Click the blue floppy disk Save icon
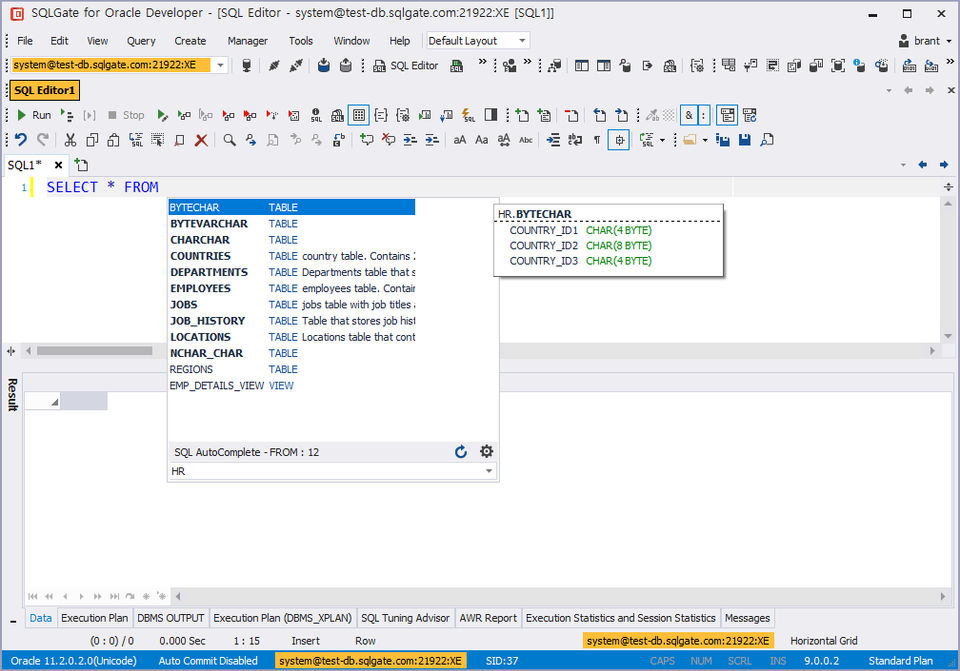 pos(744,140)
